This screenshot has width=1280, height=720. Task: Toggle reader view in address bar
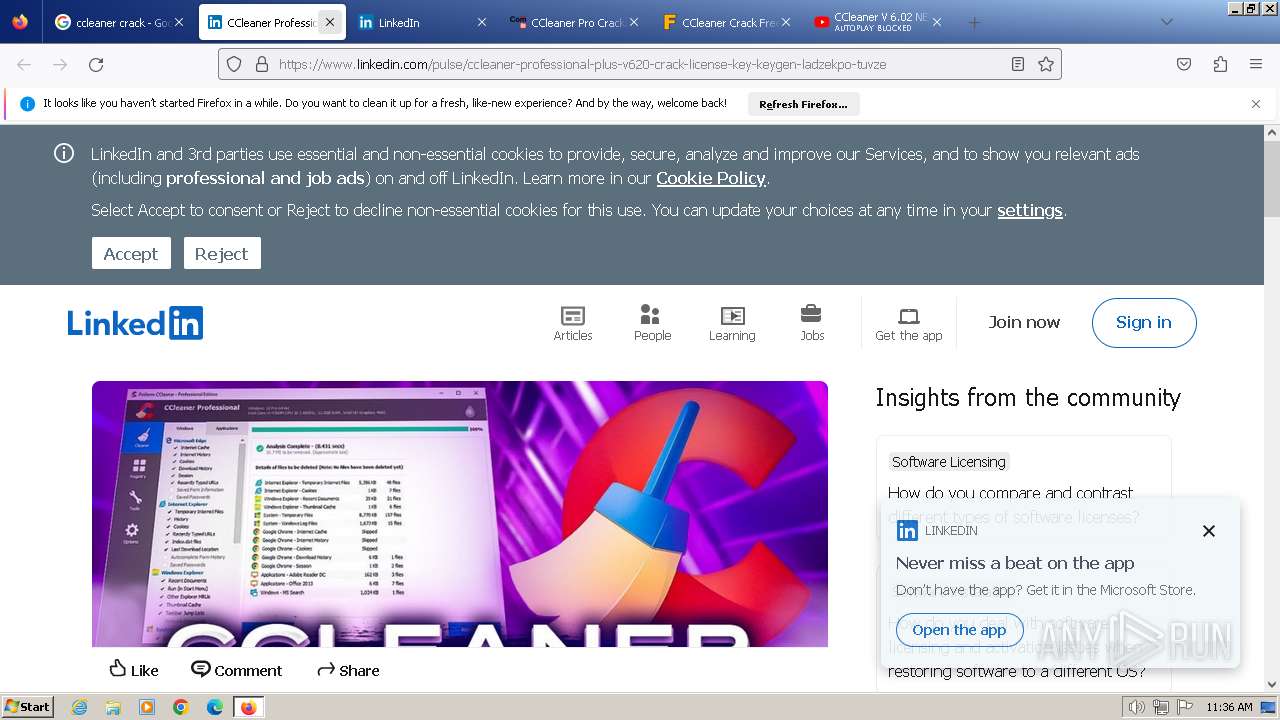(1018, 64)
